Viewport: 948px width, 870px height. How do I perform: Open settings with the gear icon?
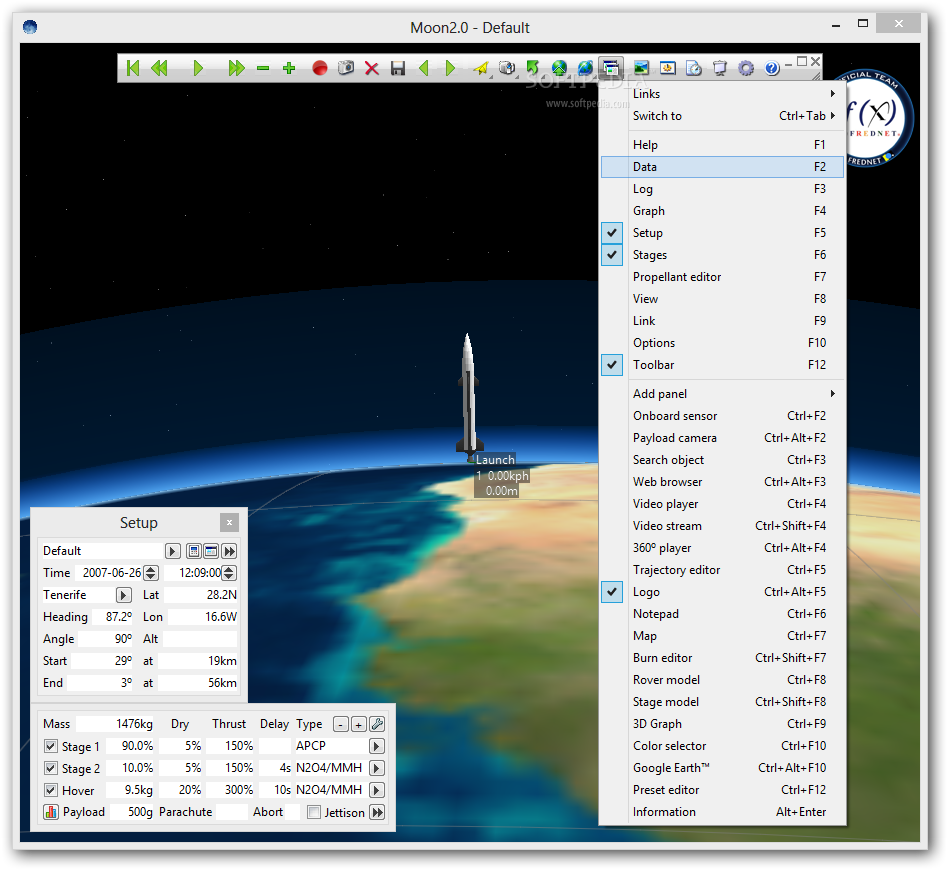746,68
